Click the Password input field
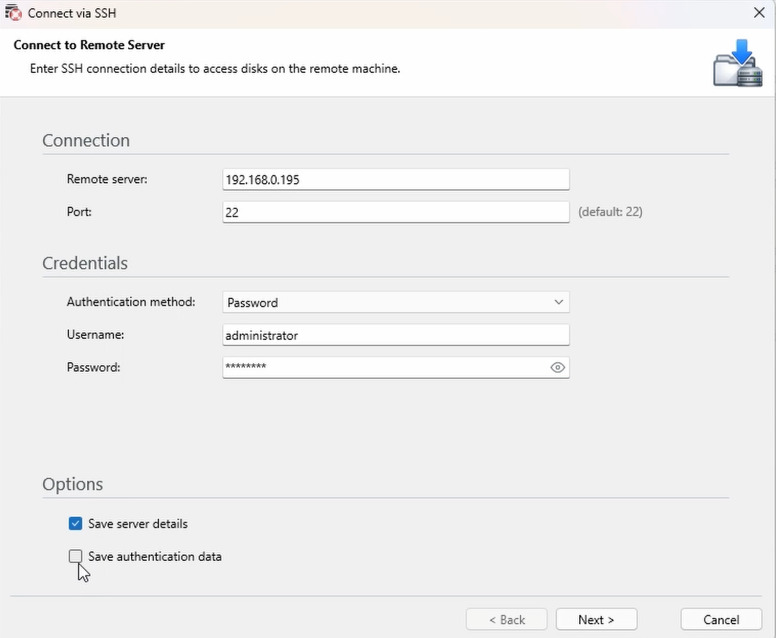Viewport: 776px width, 638px height. 396,367
